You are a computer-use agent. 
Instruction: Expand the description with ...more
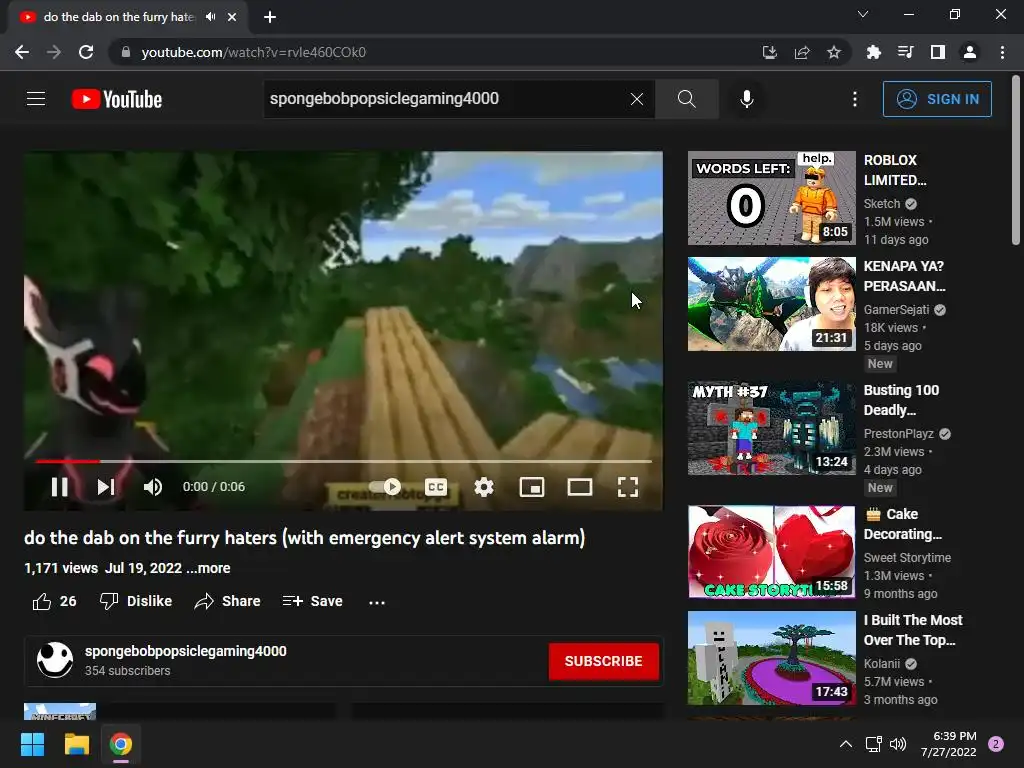(x=208, y=568)
